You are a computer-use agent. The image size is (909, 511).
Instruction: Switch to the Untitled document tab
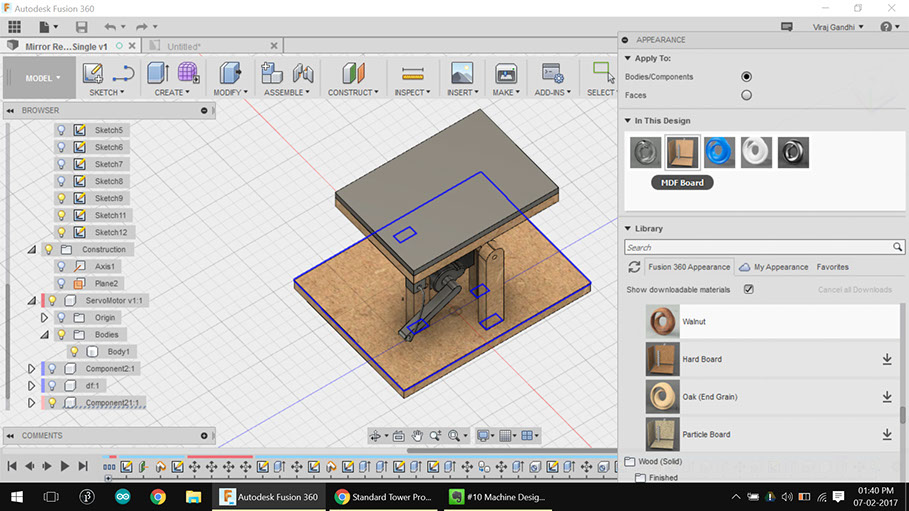tap(184, 46)
